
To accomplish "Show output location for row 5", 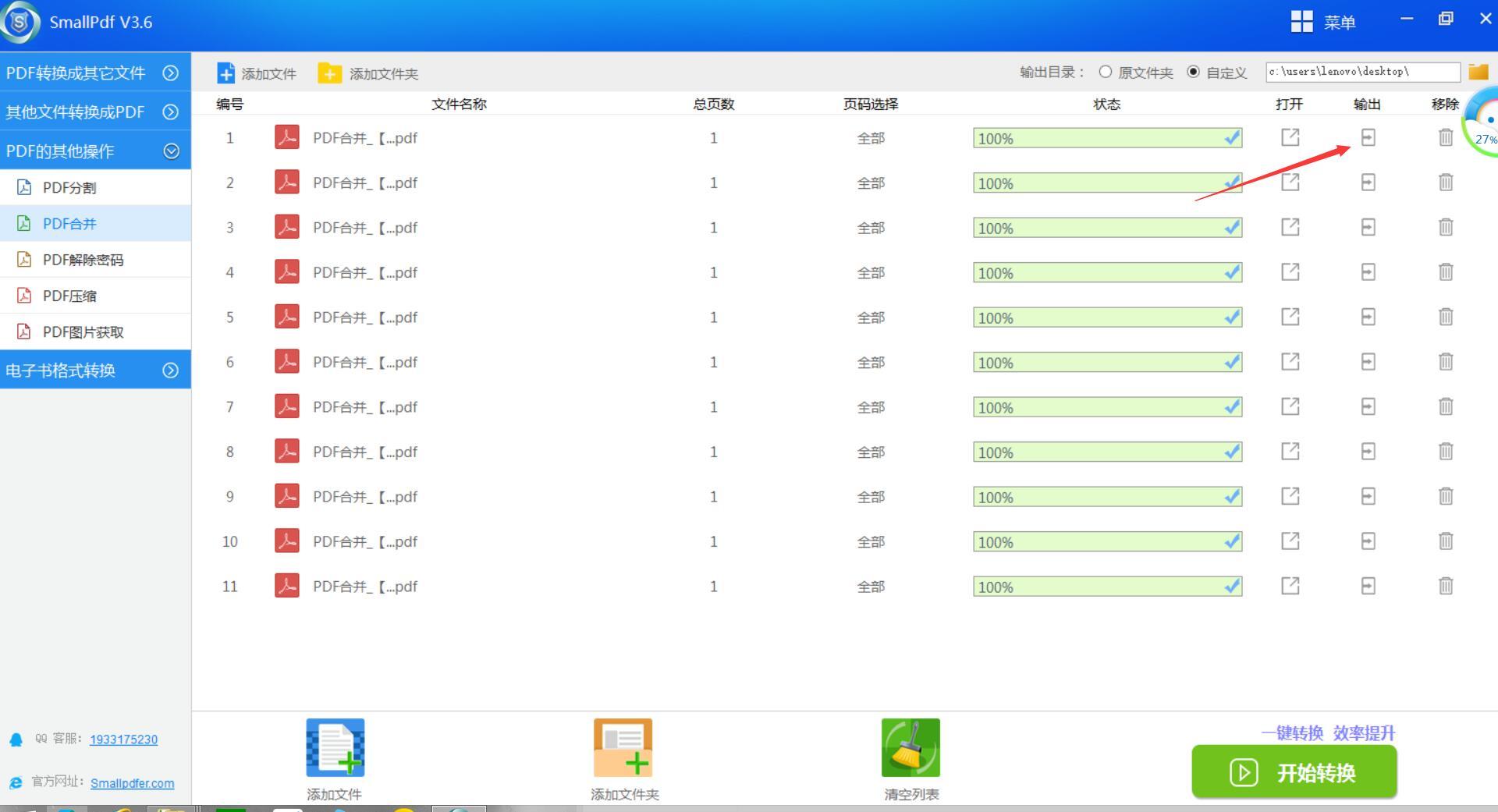I will pos(1368,317).
